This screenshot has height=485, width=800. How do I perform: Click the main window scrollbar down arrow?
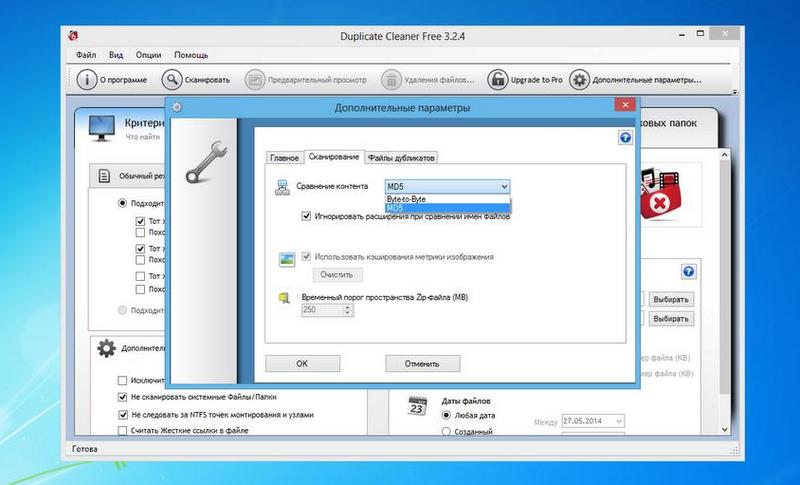[724, 429]
